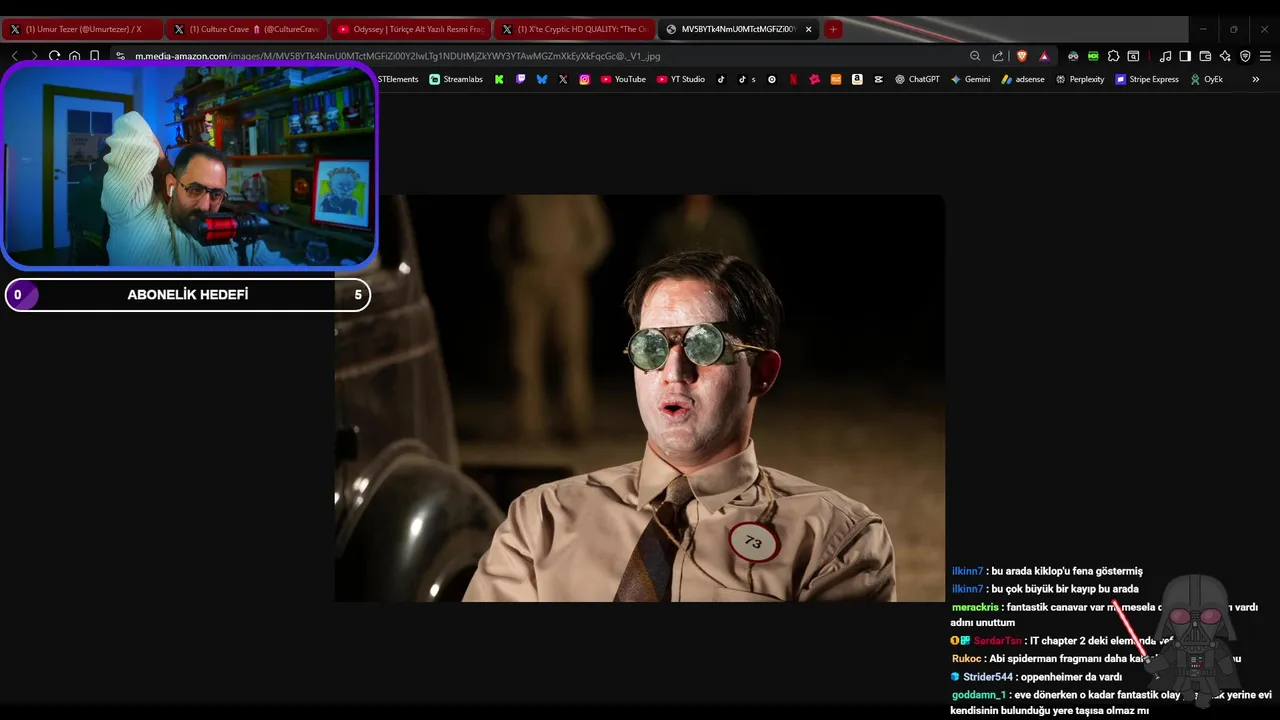Open the Stripe Express bookmark
This screenshot has width=1280, height=720.
click(1147, 79)
